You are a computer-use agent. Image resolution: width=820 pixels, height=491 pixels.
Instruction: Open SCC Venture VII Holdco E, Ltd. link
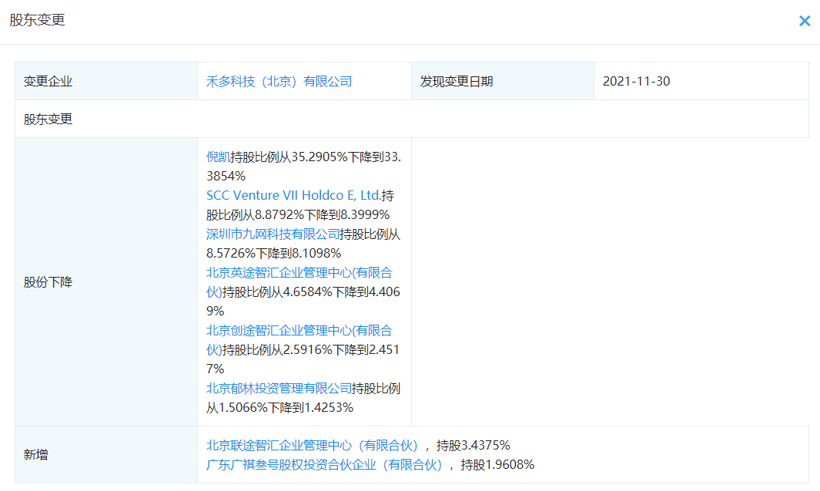[x=293, y=196]
